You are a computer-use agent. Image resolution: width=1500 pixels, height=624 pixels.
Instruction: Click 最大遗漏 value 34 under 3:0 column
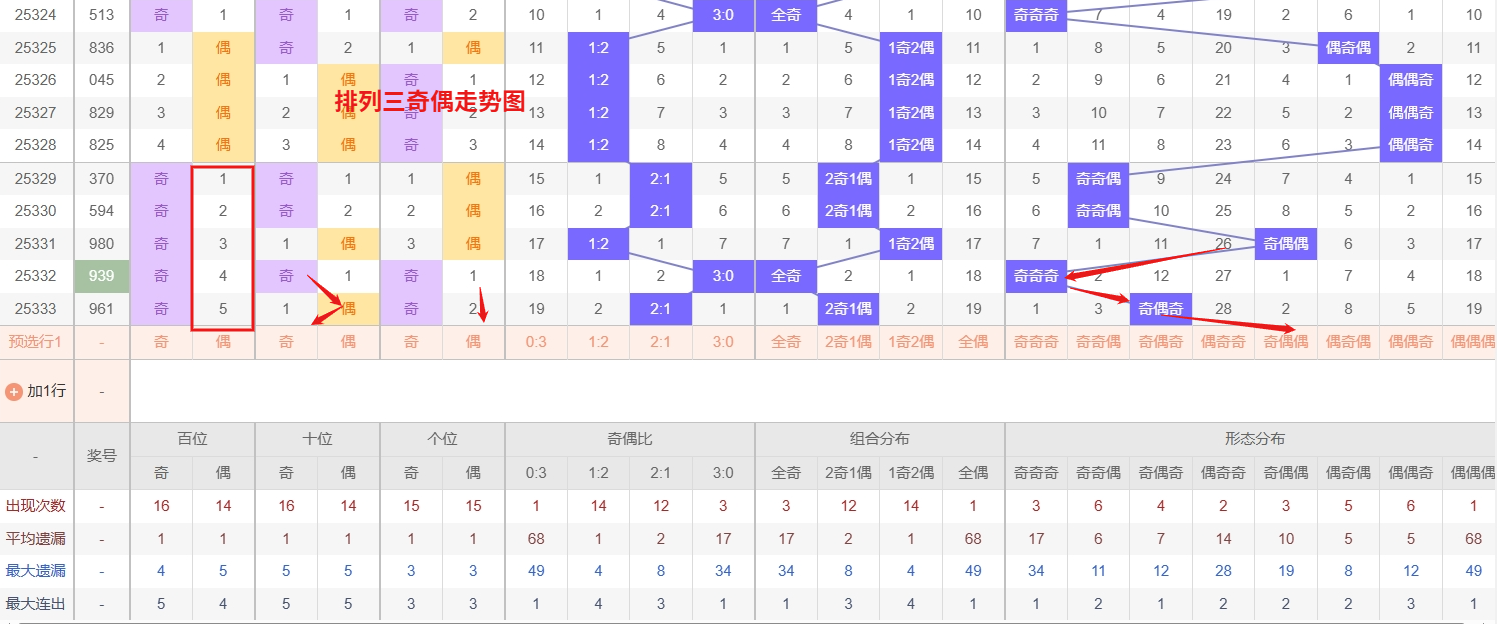point(723,571)
